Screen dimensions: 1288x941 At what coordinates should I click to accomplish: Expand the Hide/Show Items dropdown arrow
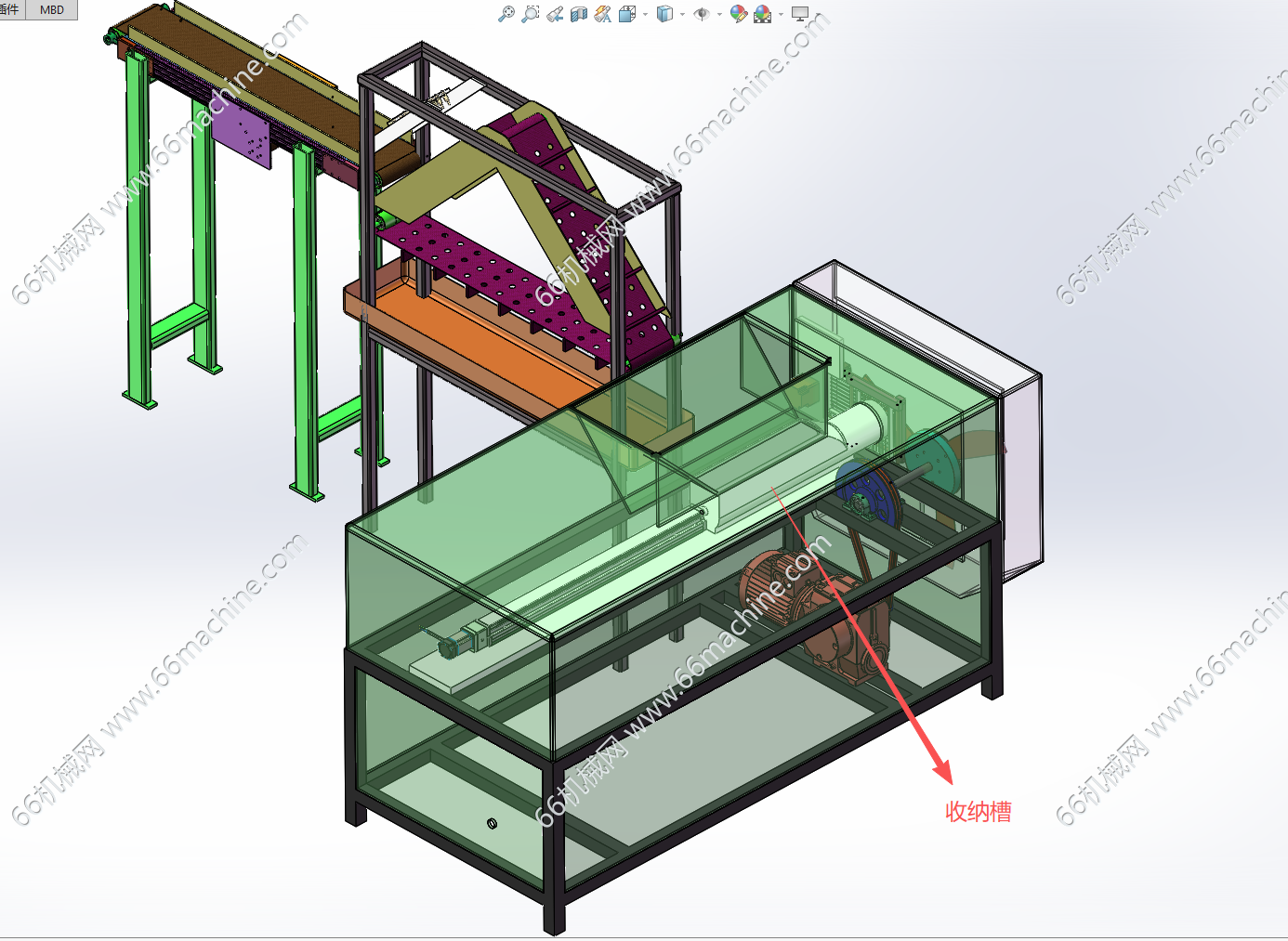pyautogui.click(x=719, y=15)
